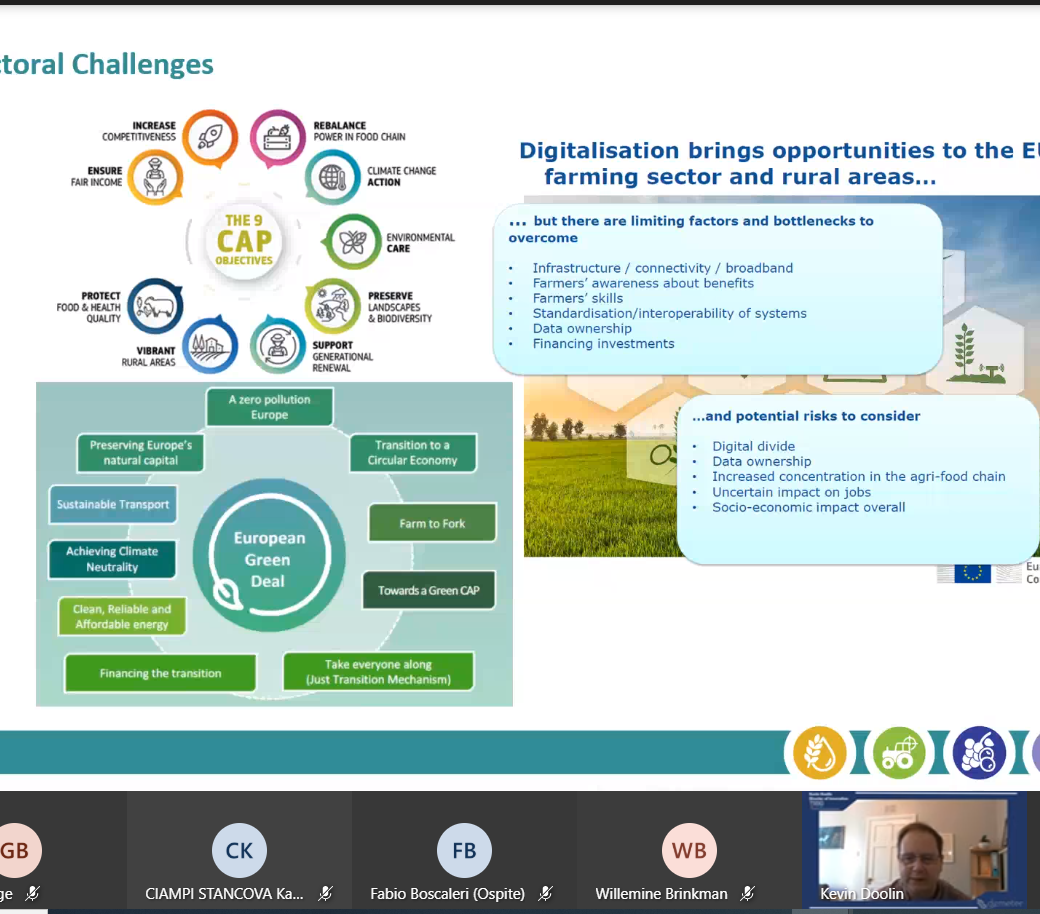
Task: Click the orange wheat and droplet icon
Action: tap(820, 752)
